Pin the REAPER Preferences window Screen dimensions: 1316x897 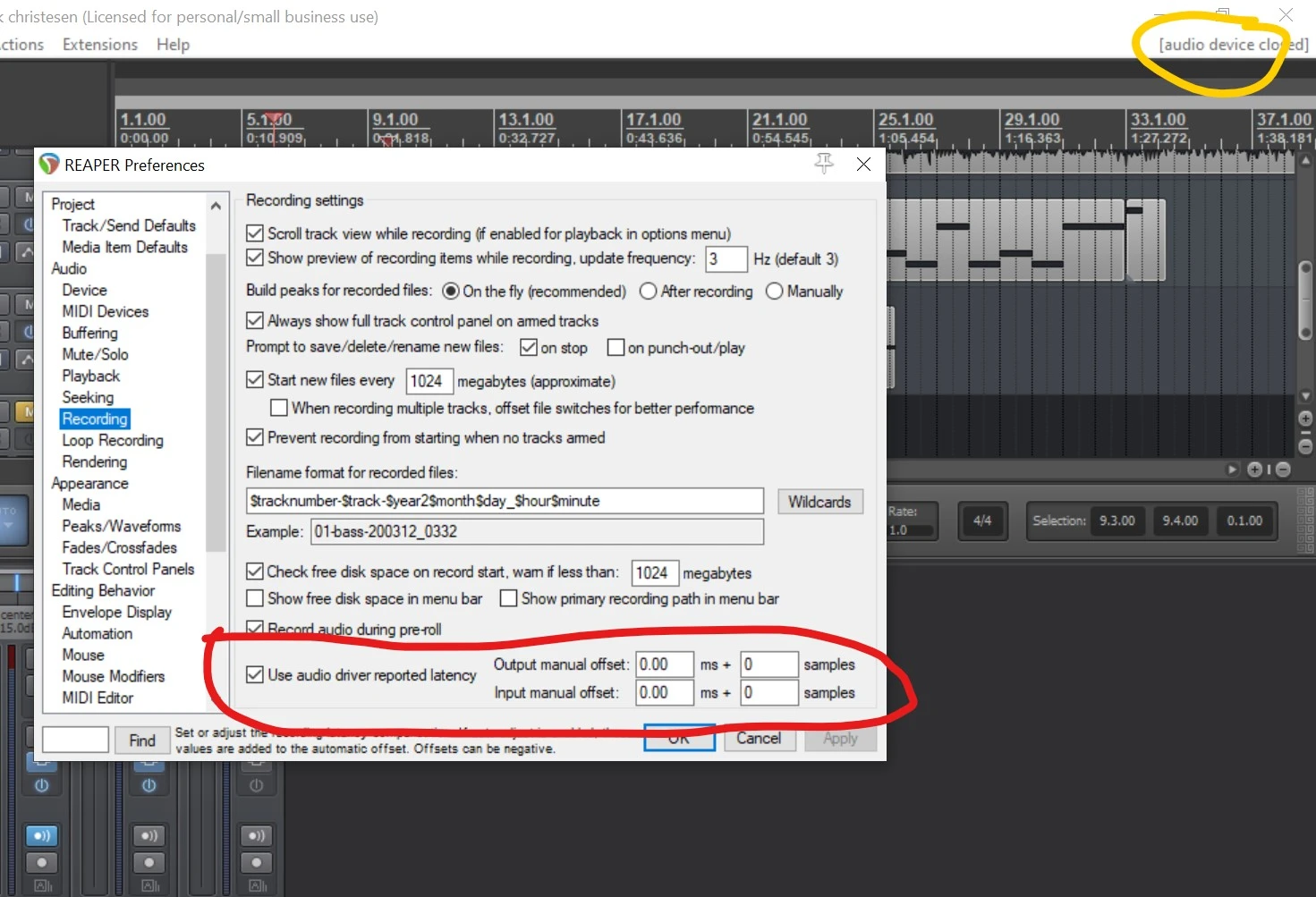823,164
